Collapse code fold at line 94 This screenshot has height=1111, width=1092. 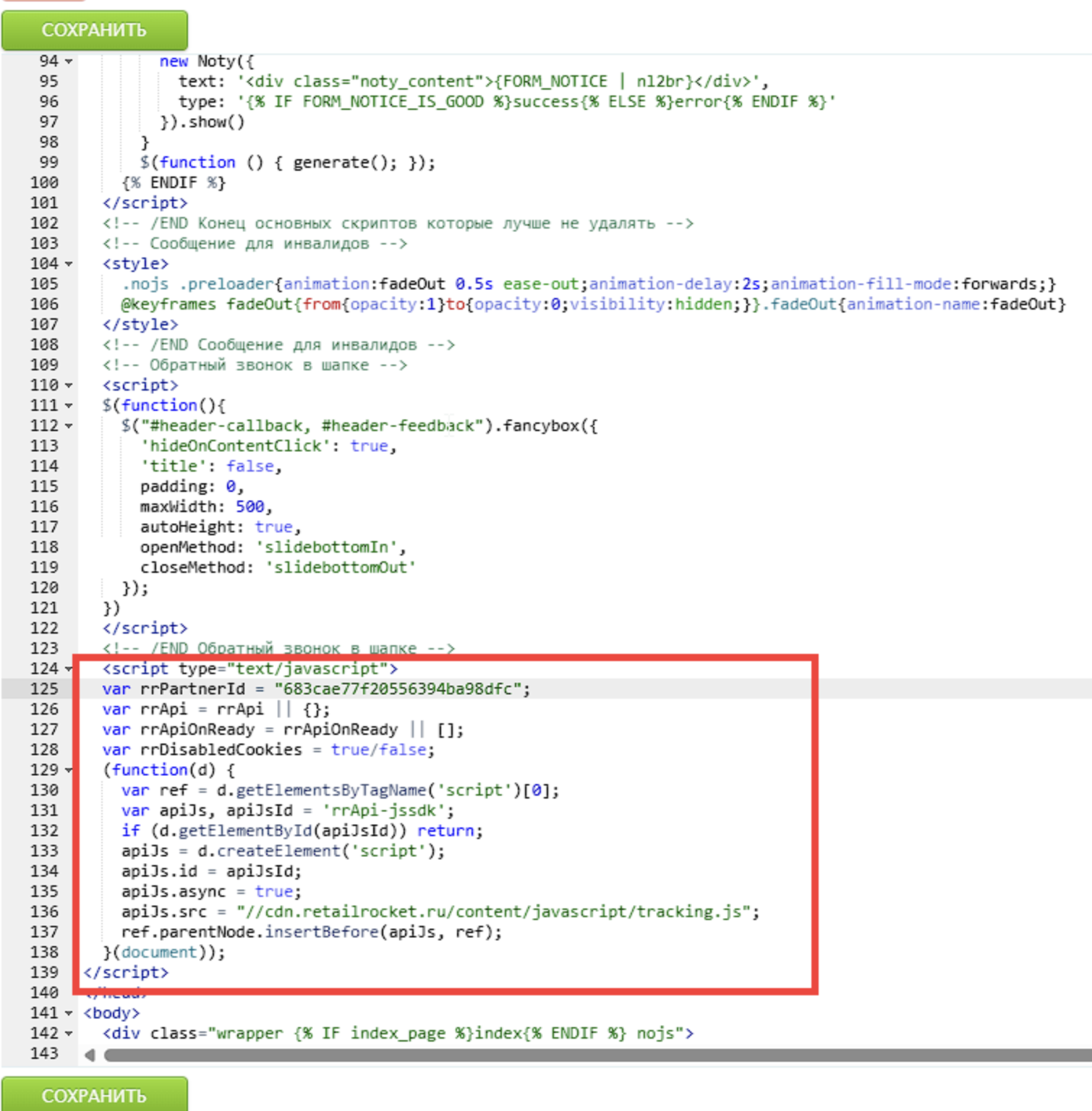tap(69, 61)
